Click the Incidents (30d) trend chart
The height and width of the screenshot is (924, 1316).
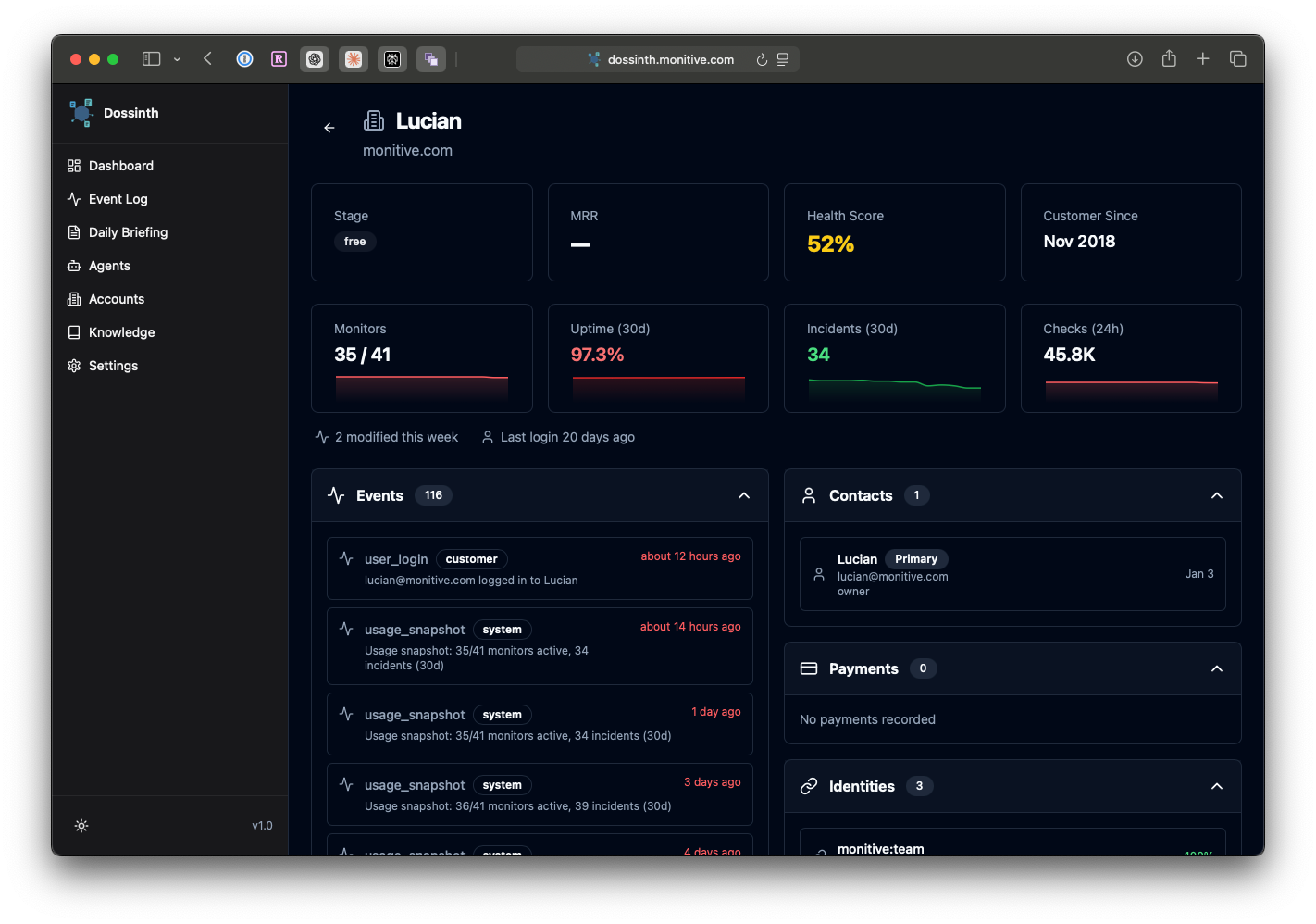click(x=894, y=385)
